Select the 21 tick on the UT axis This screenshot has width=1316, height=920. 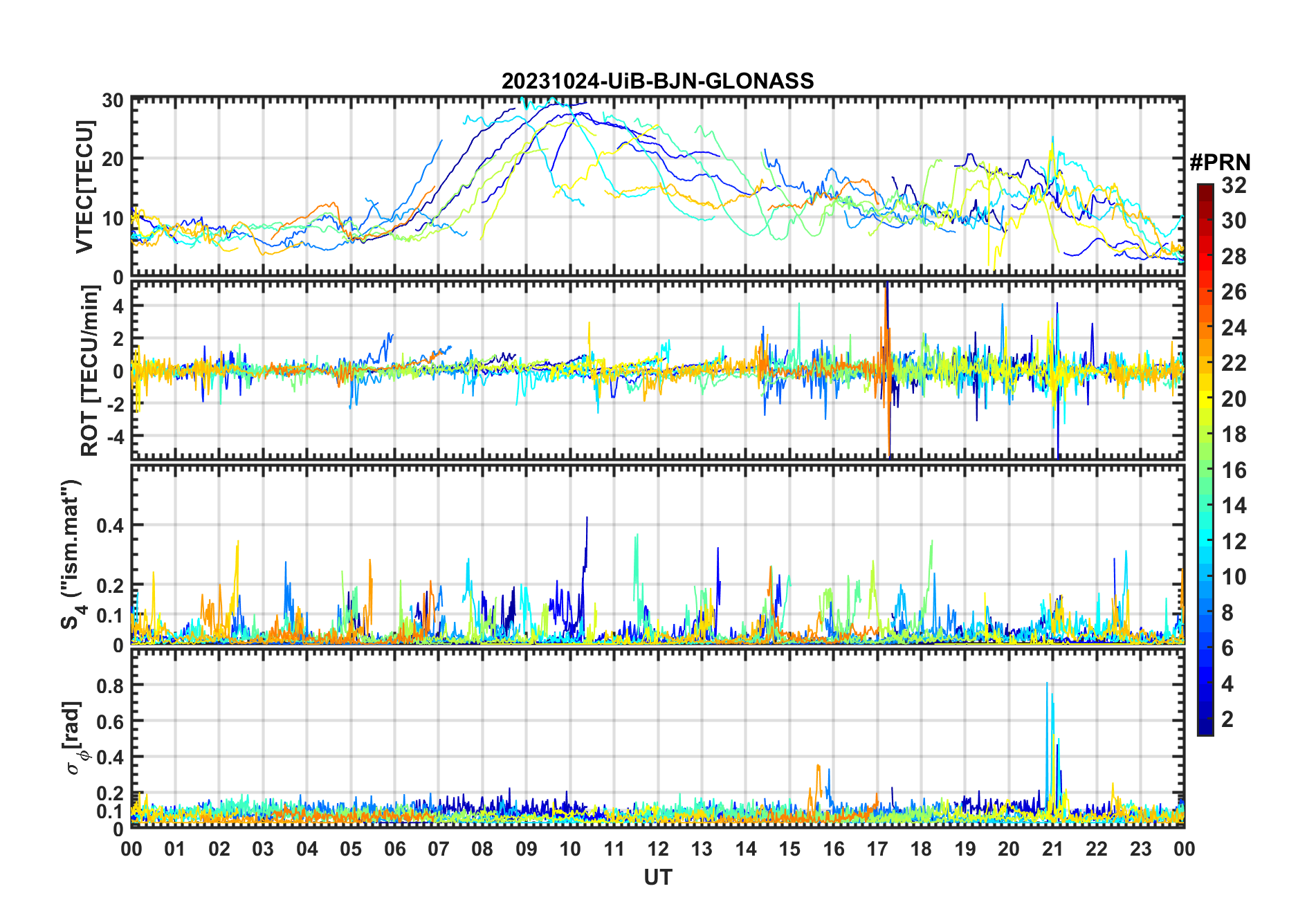1052,849
